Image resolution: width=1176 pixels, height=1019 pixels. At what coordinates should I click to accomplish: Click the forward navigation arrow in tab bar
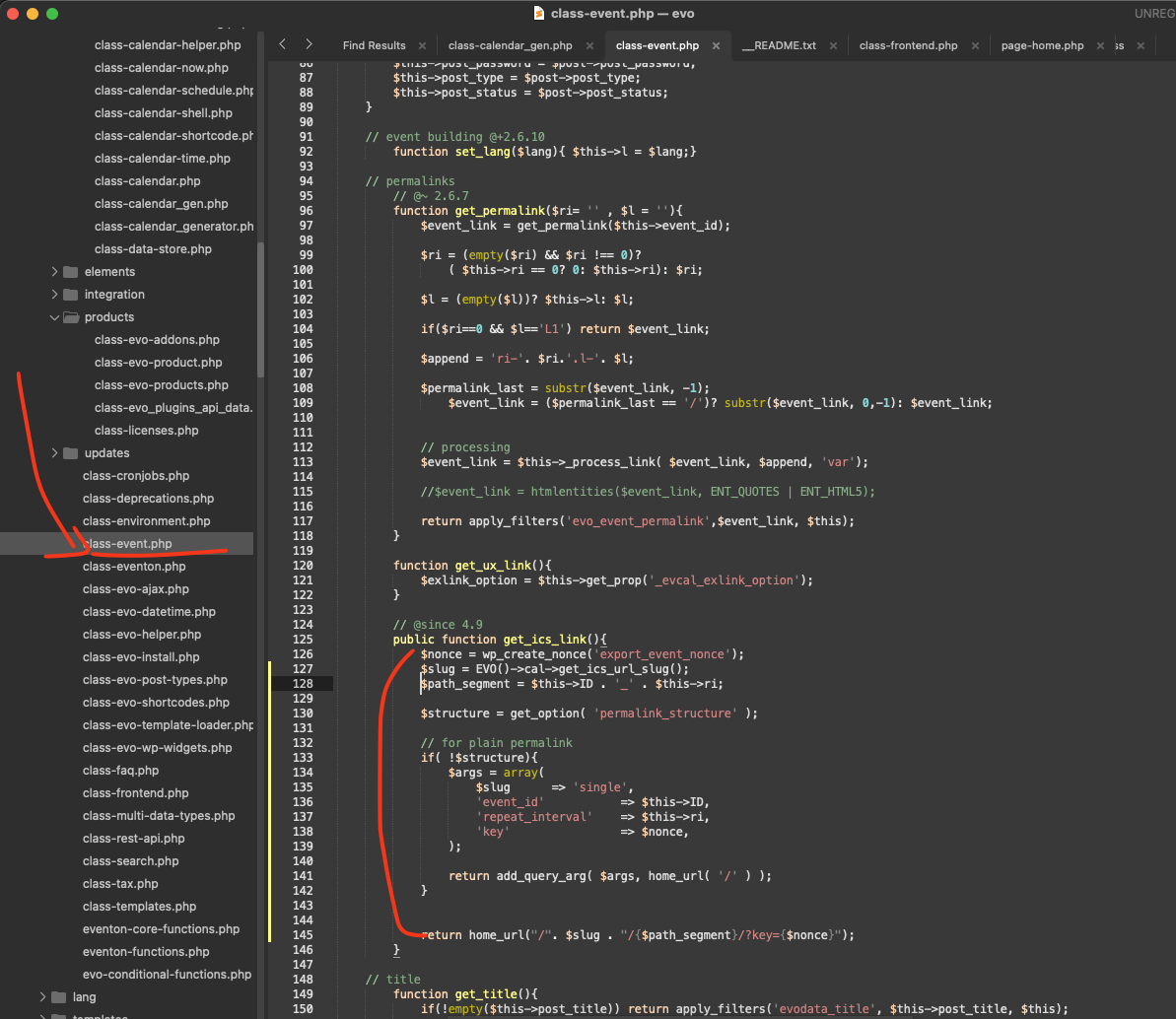309,44
